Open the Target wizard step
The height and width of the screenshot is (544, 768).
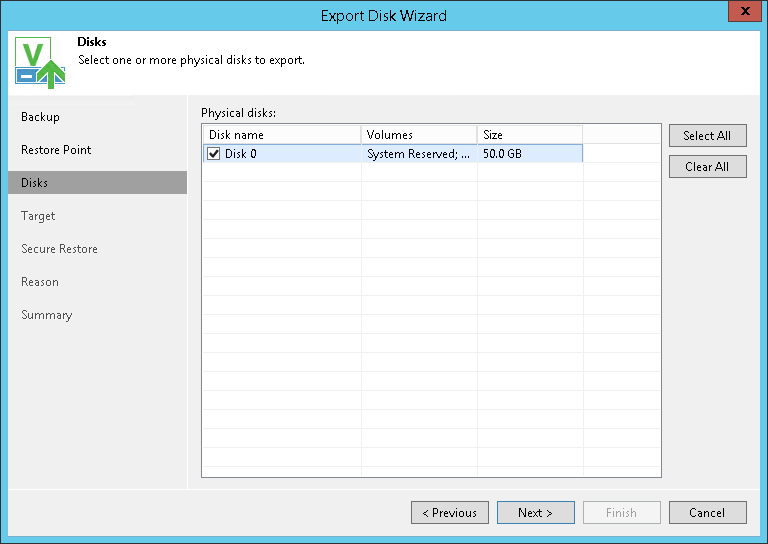pyautogui.click(x=38, y=216)
